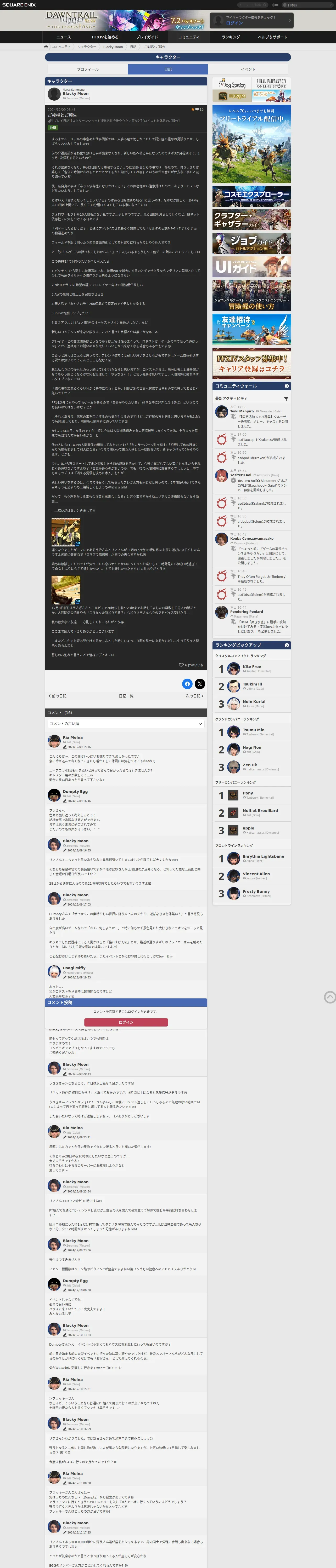336x1568 pixels.
Task: Open the FFXIVを始める navigation menu
Action: point(105,37)
